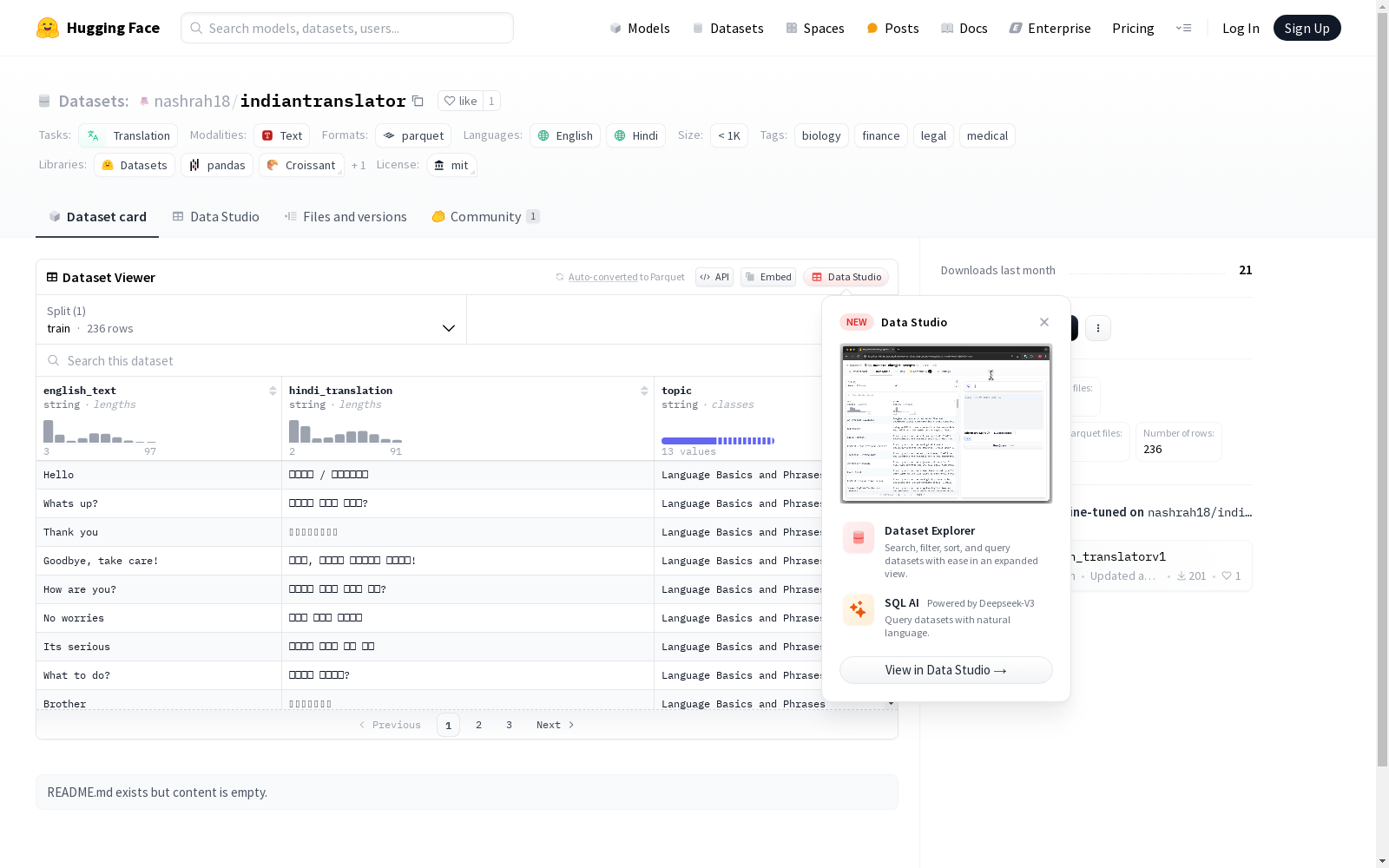The height and width of the screenshot is (868, 1389).
Task: Open Models in the top navigation
Action: [x=640, y=28]
